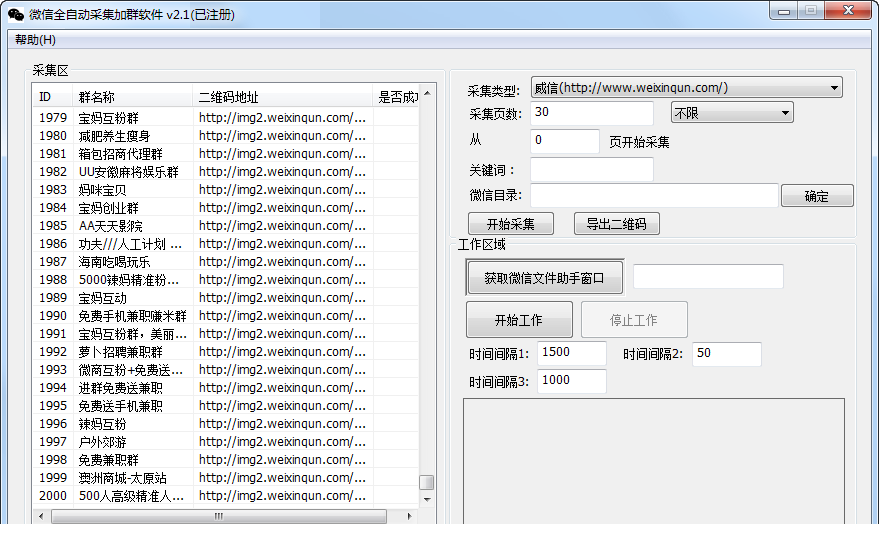The width and height of the screenshot is (879, 547).
Task: Select row 1981 箱包招商代理群
Action: click(225, 154)
